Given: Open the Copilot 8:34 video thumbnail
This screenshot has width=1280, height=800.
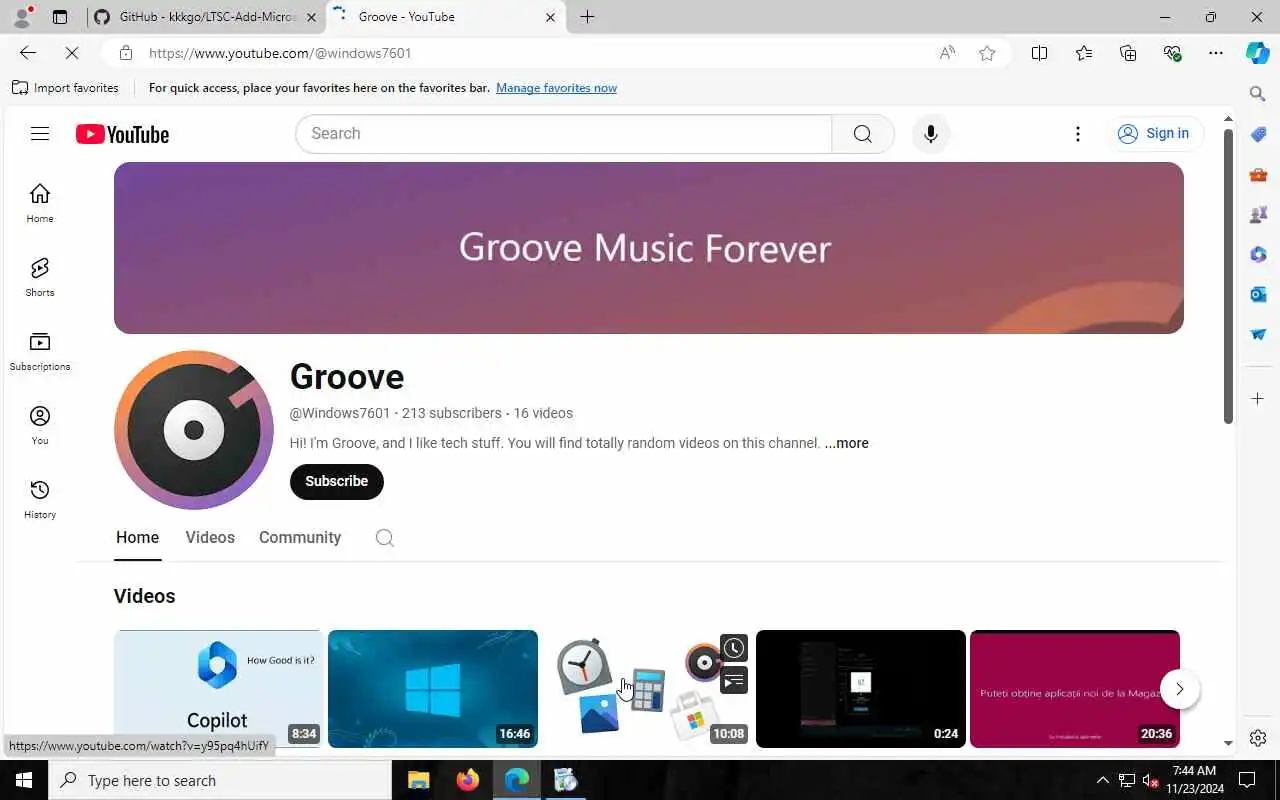Looking at the screenshot, I should tap(218, 689).
